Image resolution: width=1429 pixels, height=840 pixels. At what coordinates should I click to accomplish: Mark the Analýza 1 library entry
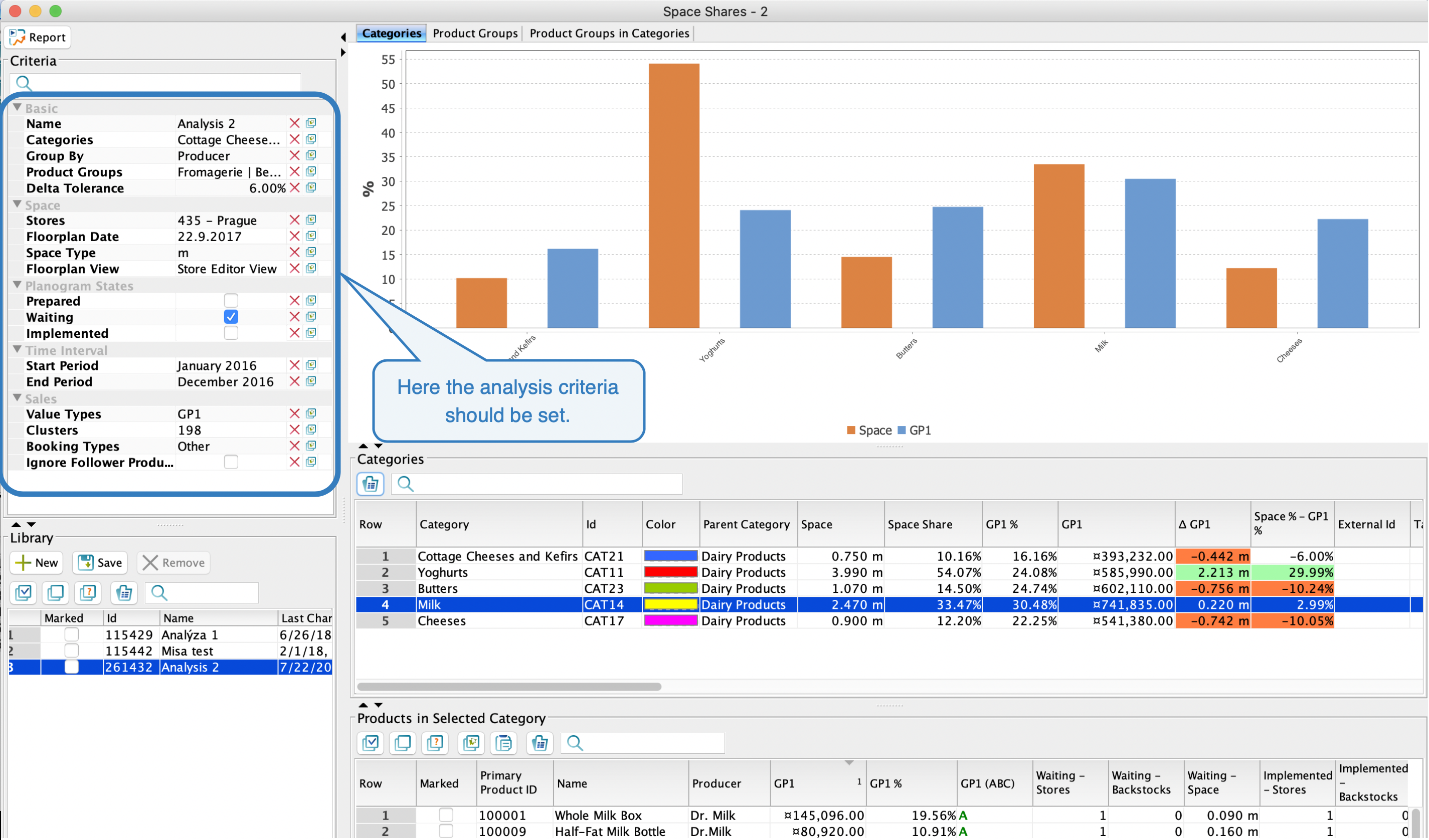pyautogui.click(x=71, y=635)
